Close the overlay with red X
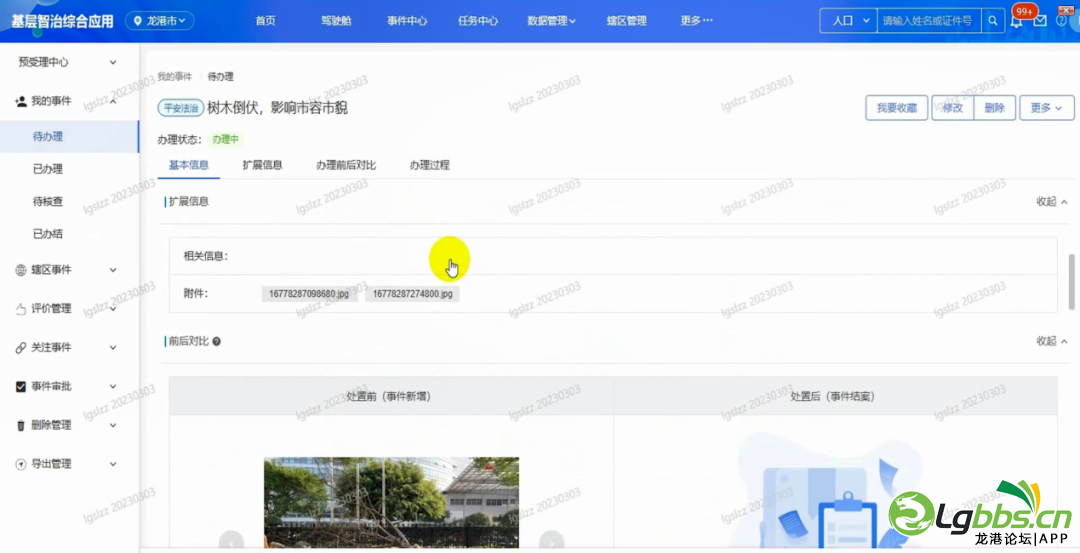The height and width of the screenshot is (553, 1080). point(1066,9)
